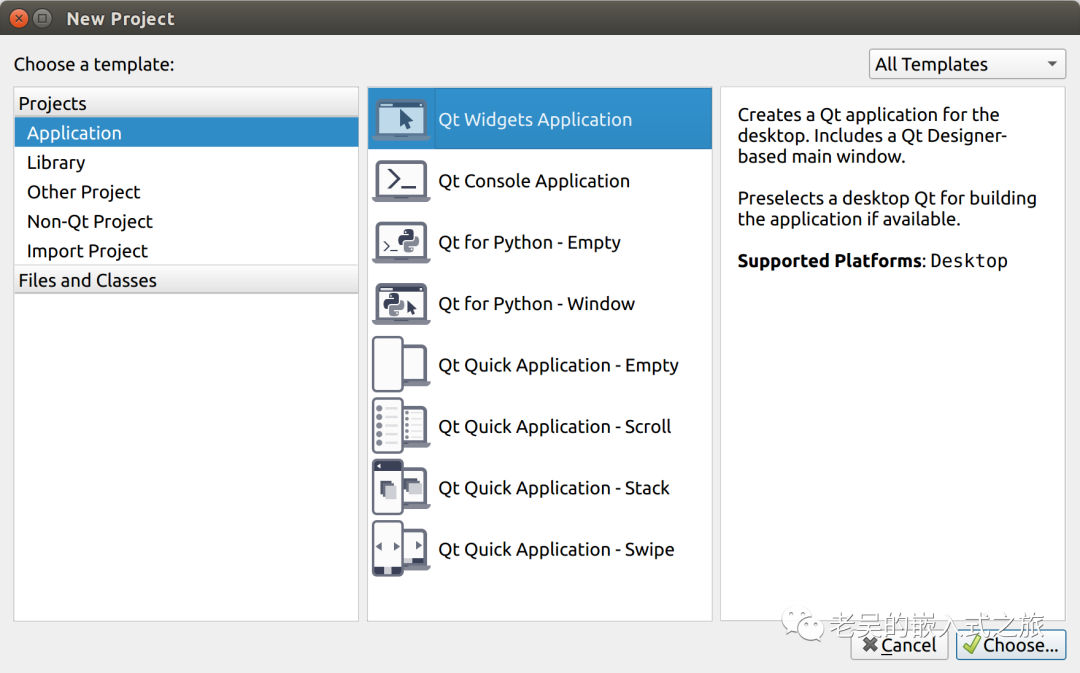Open the All Templates dropdown
The height and width of the screenshot is (673, 1080).
coord(967,64)
